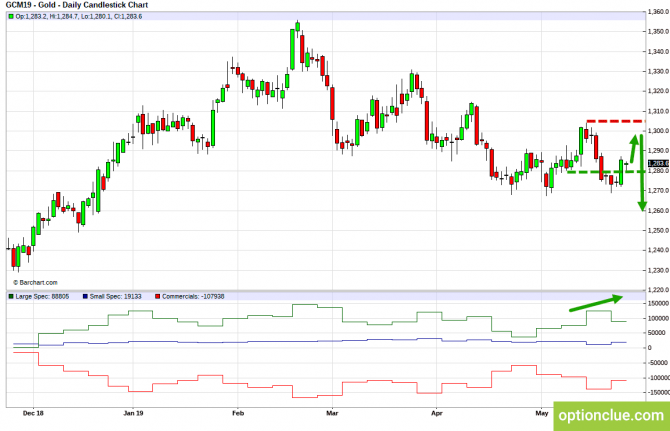
Task: Click the 'Feb' date axis label
Action: tap(238, 413)
